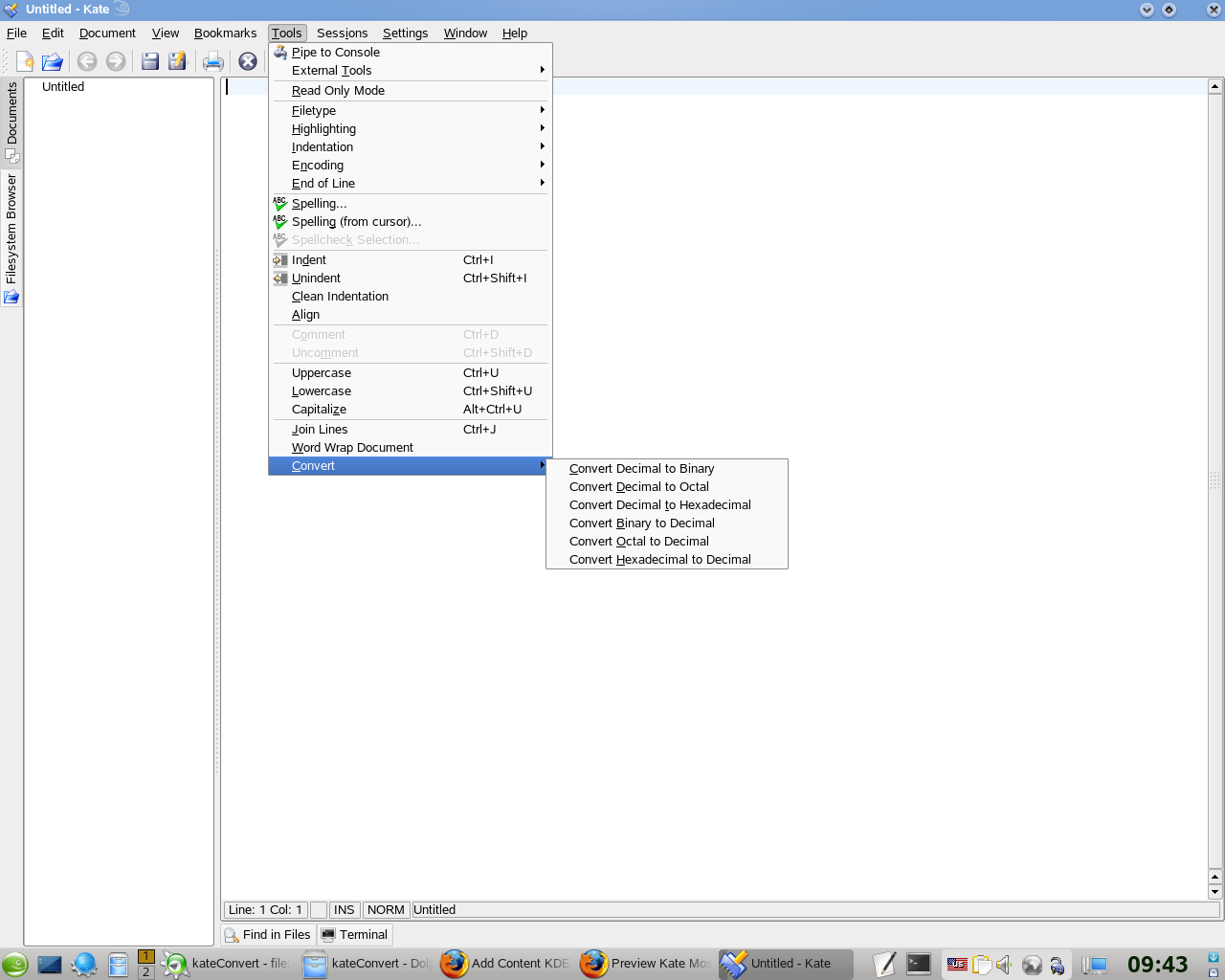Toggle Read Only Mode
This screenshot has width=1225, height=980.
(x=410, y=91)
